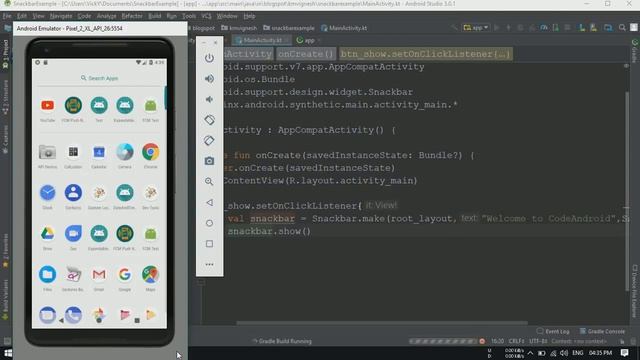The height and width of the screenshot is (360, 640).
Task: Activate the emulator zoom tool
Action: (209, 182)
